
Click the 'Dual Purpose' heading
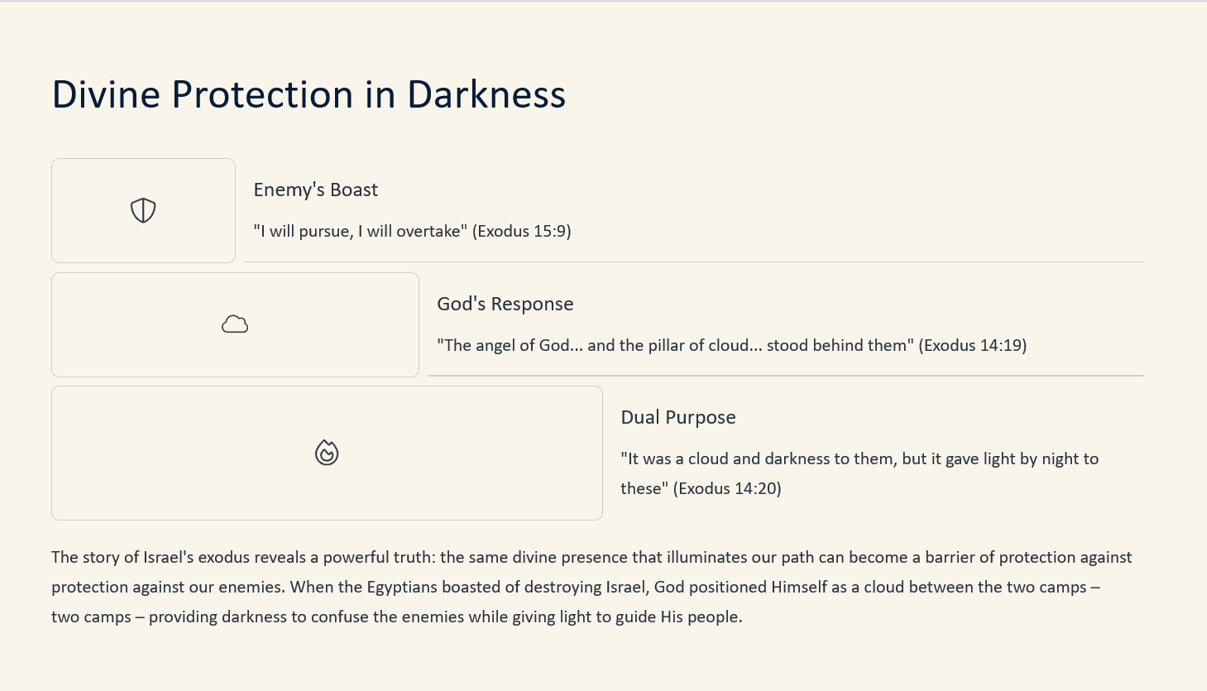tap(678, 417)
